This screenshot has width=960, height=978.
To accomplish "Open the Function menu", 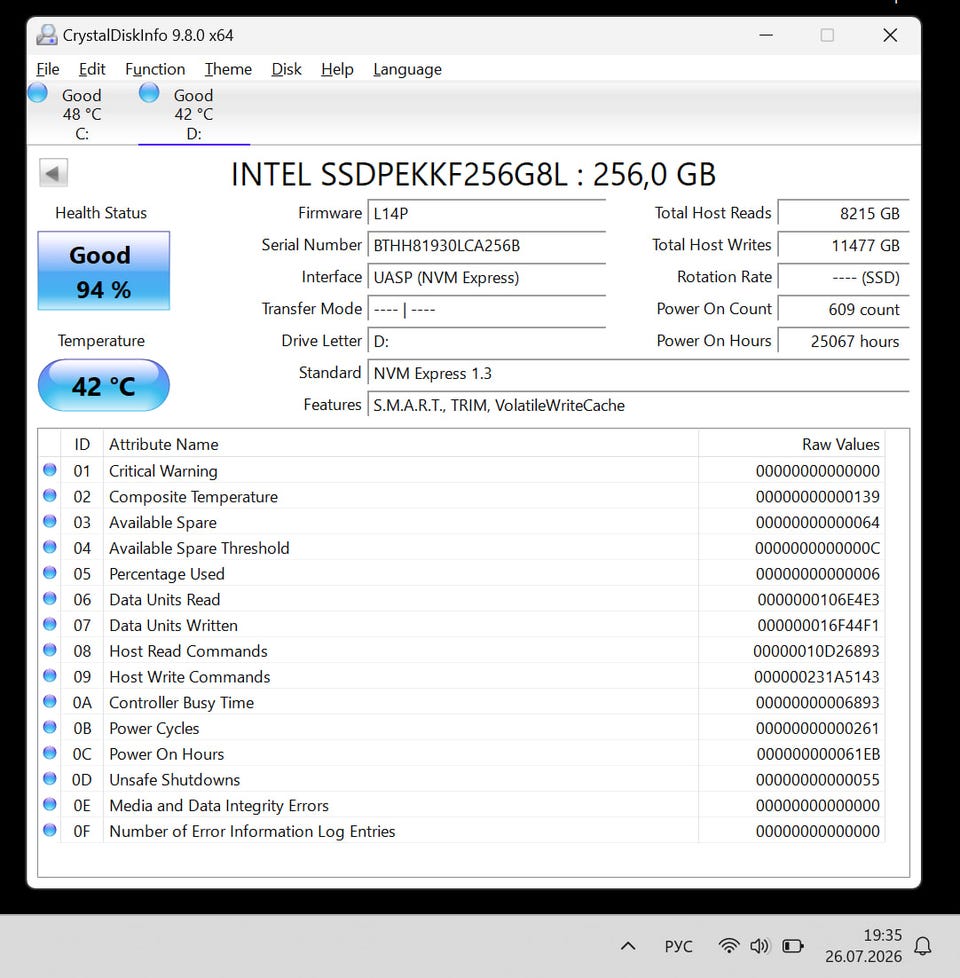I will click(155, 69).
